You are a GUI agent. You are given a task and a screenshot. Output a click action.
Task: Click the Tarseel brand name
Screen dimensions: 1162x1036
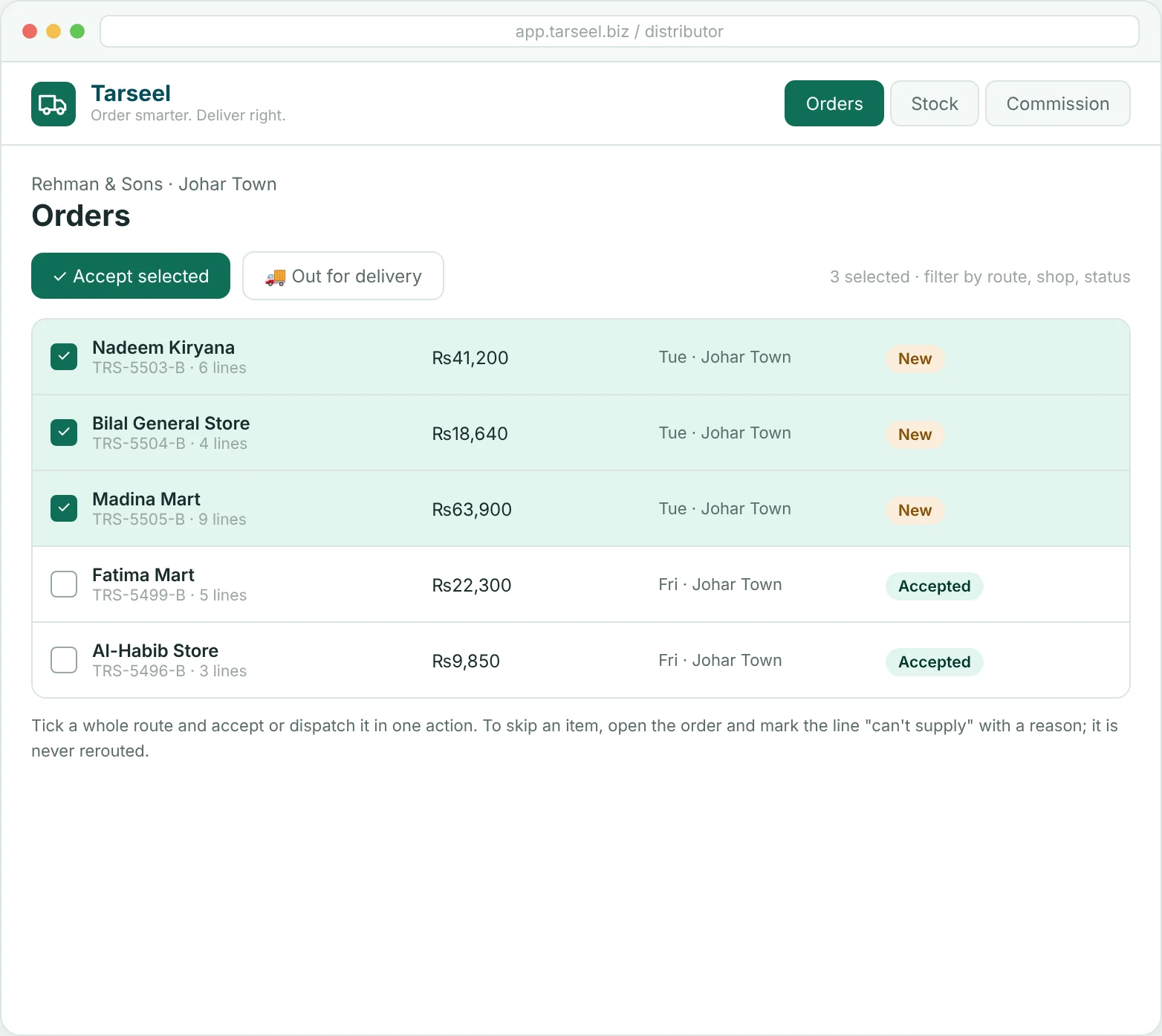tap(131, 94)
